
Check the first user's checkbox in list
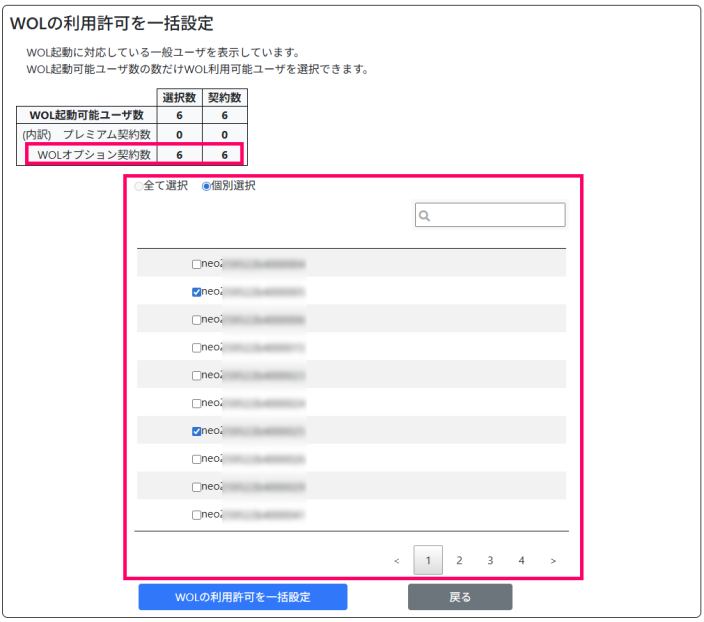(196, 265)
